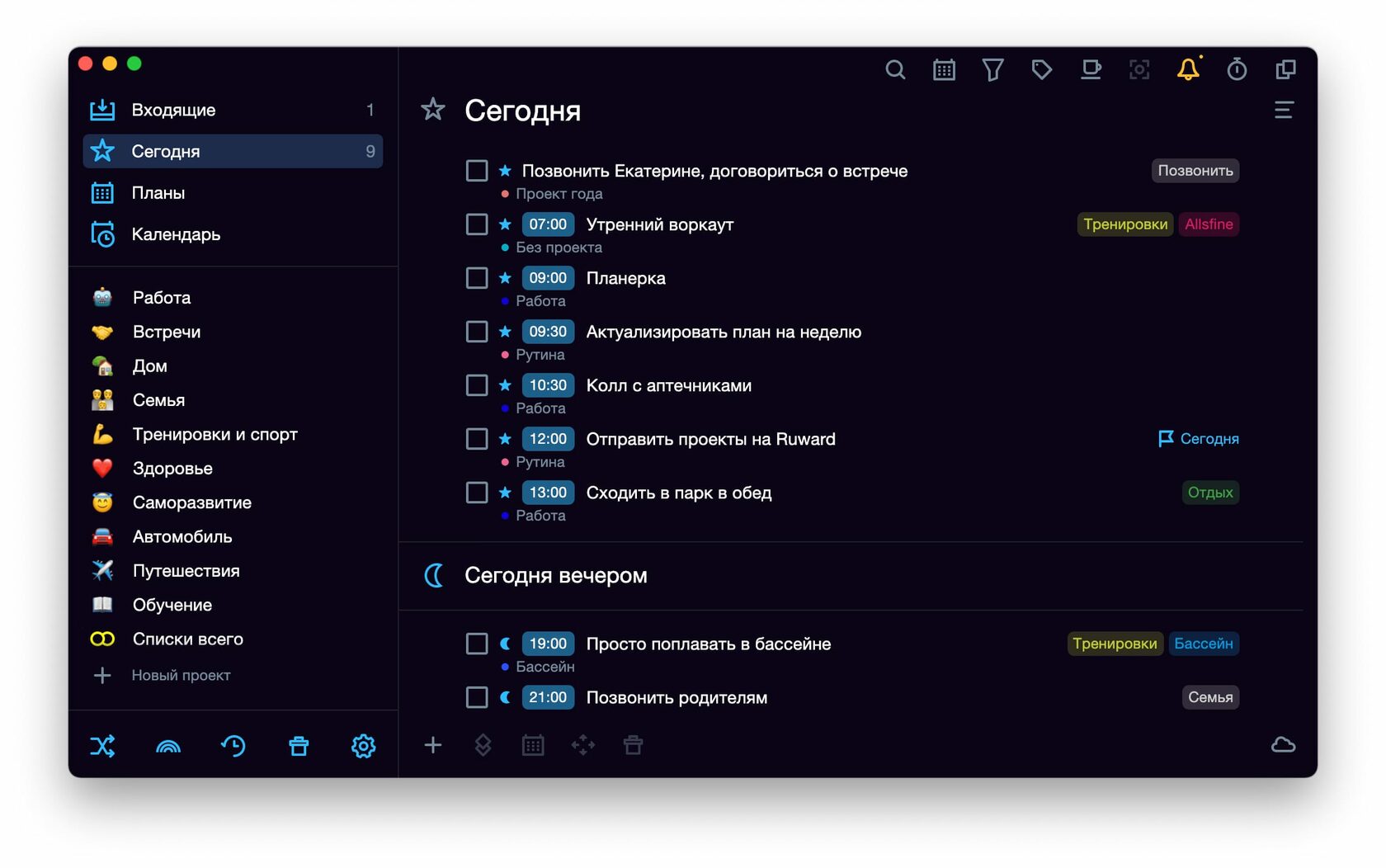Click the 07:00 time badge
The image size is (1386, 868).
click(548, 224)
